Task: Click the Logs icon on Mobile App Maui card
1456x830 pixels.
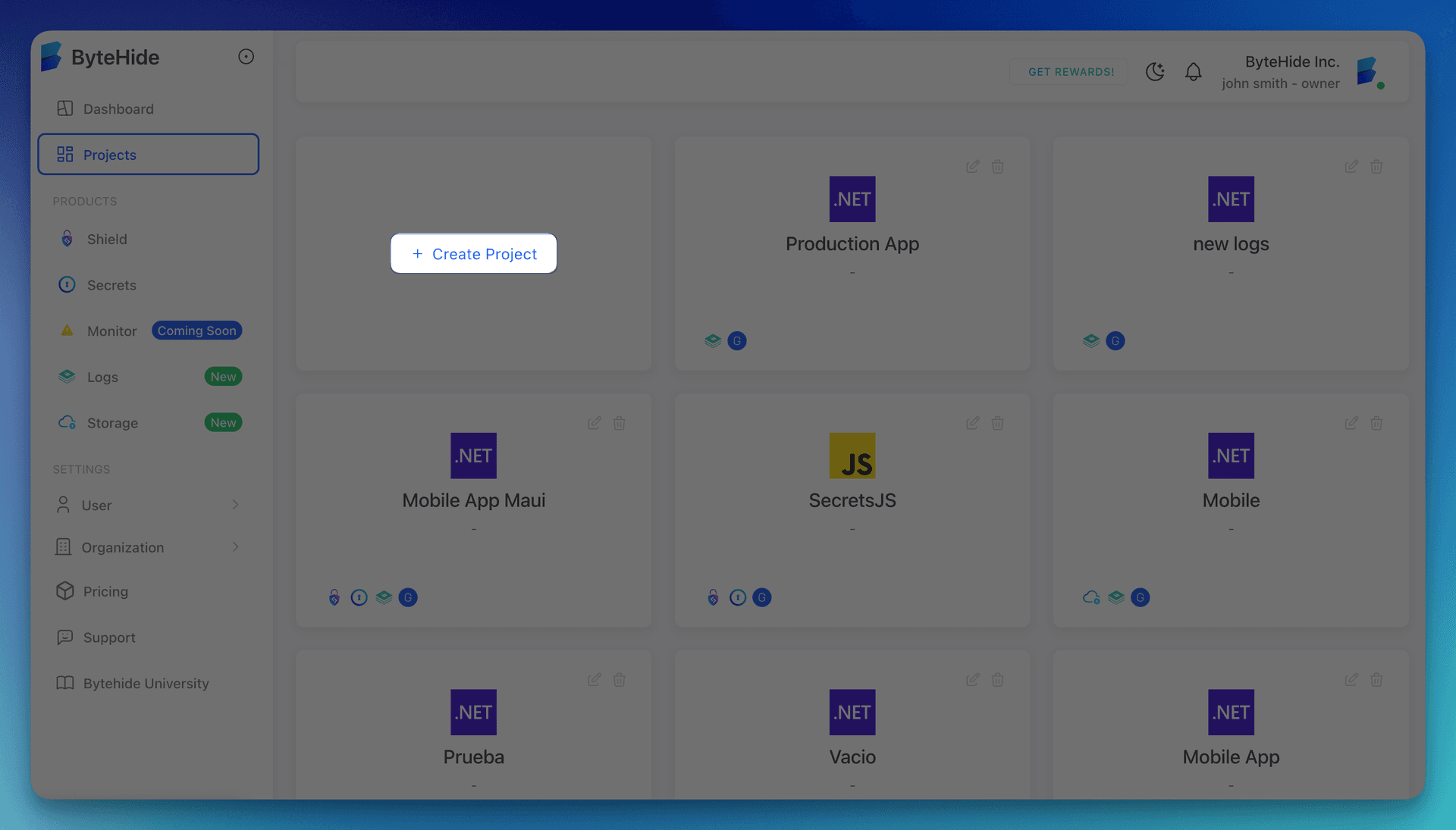Action: [x=384, y=597]
